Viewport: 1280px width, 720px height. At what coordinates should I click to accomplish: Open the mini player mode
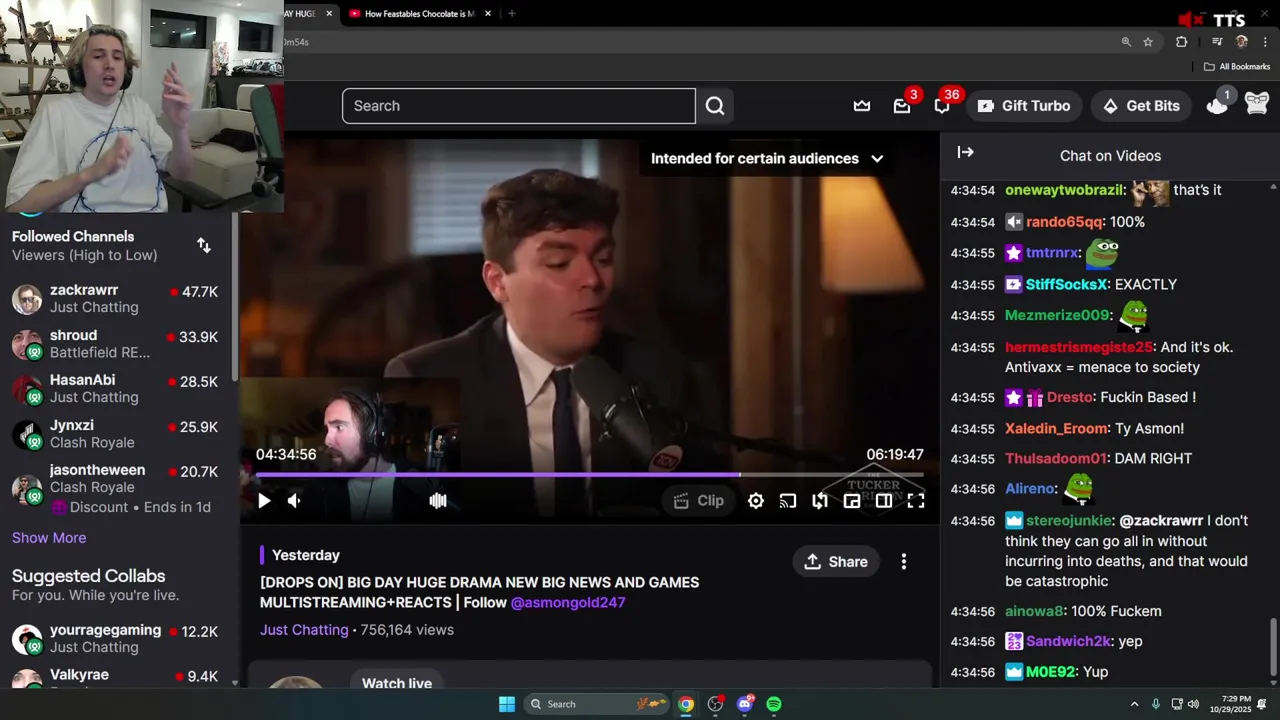point(852,501)
